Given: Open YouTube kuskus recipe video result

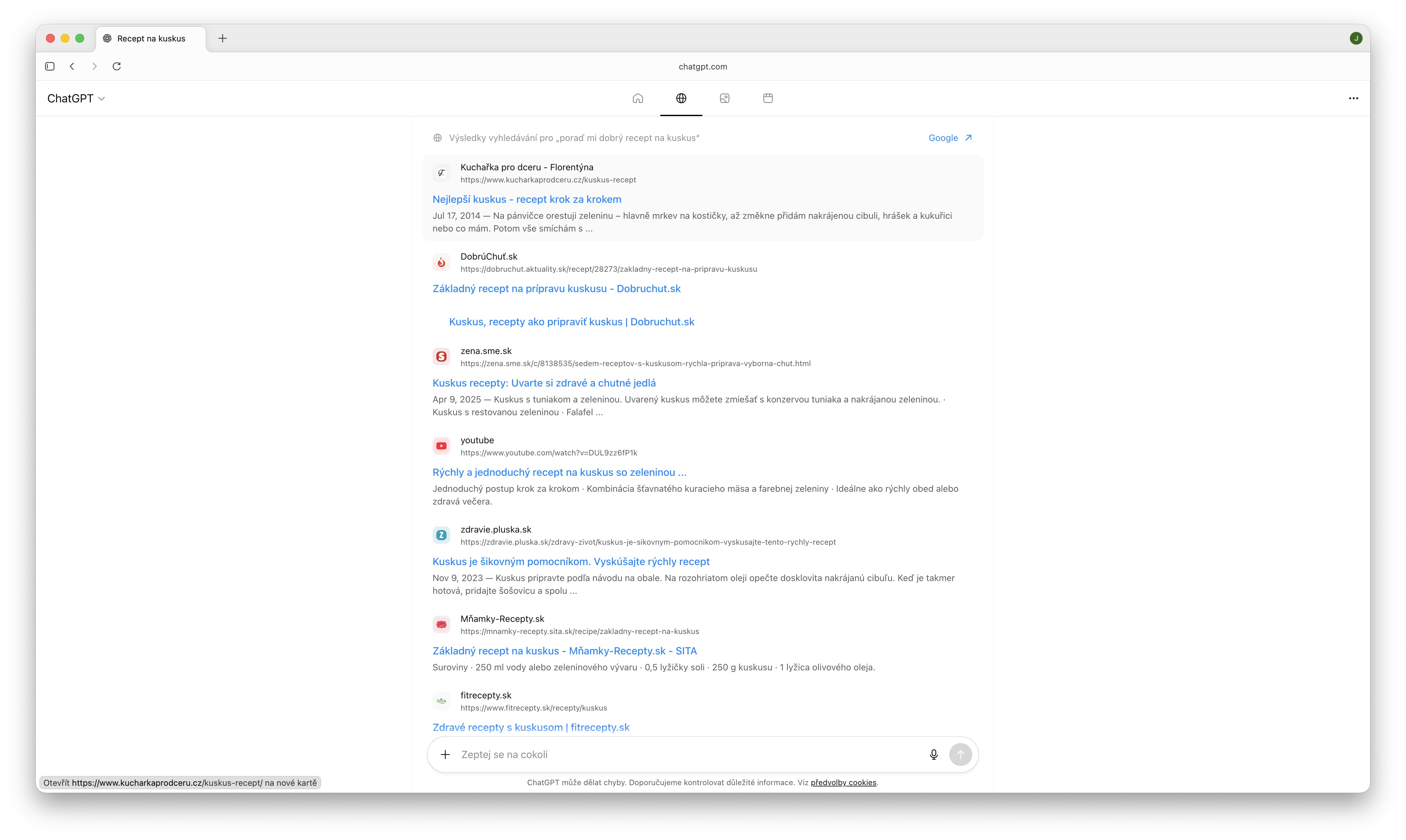Looking at the screenshot, I should point(559,473).
